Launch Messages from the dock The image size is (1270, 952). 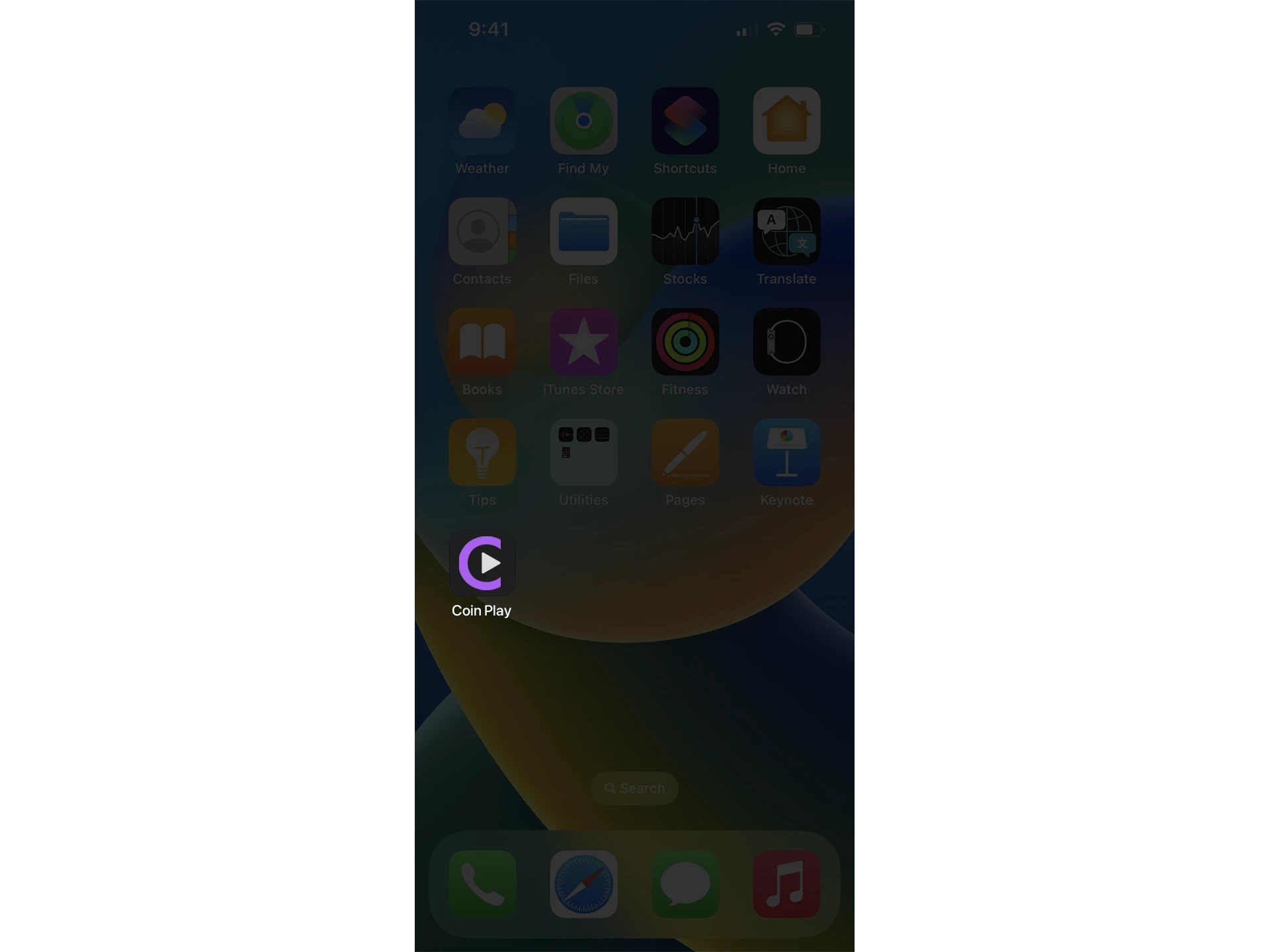[685, 884]
